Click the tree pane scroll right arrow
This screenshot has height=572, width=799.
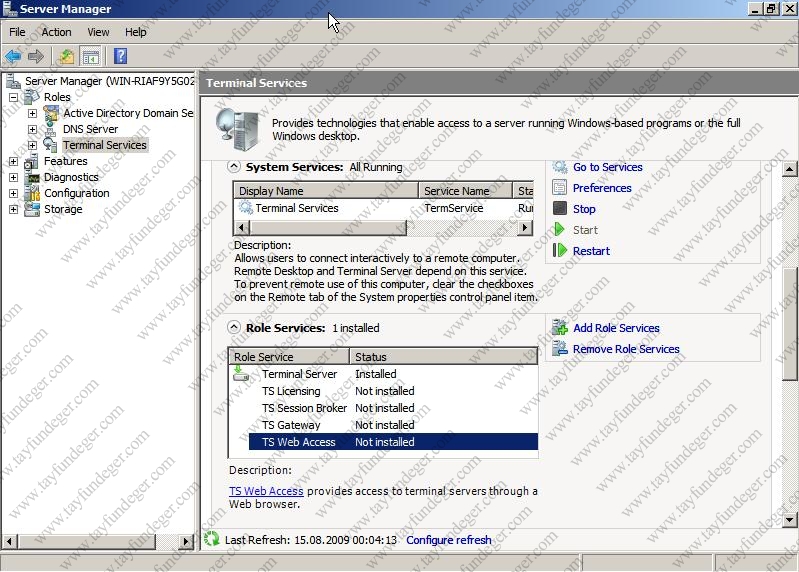pyautogui.click(x=187, y=541)
